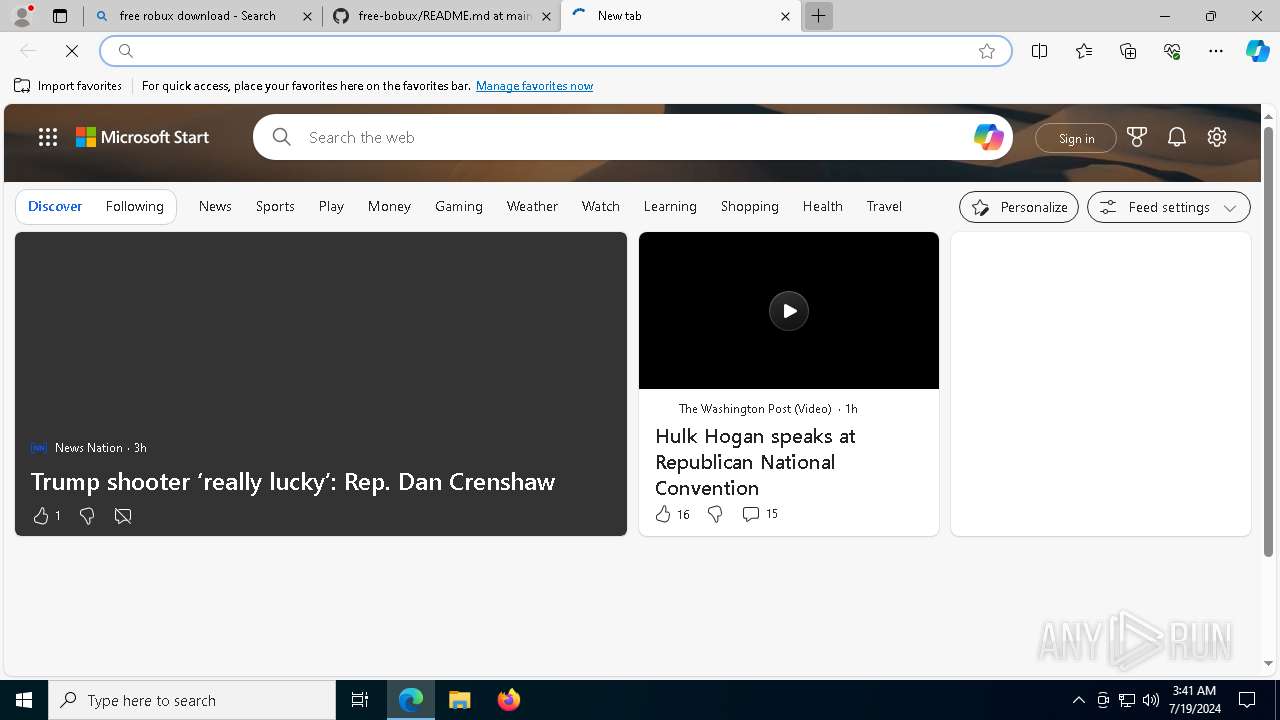Open the browser profile icon
Image resolution: width=1280 pixels, height=720 pixels.
(x=22, y=16)
